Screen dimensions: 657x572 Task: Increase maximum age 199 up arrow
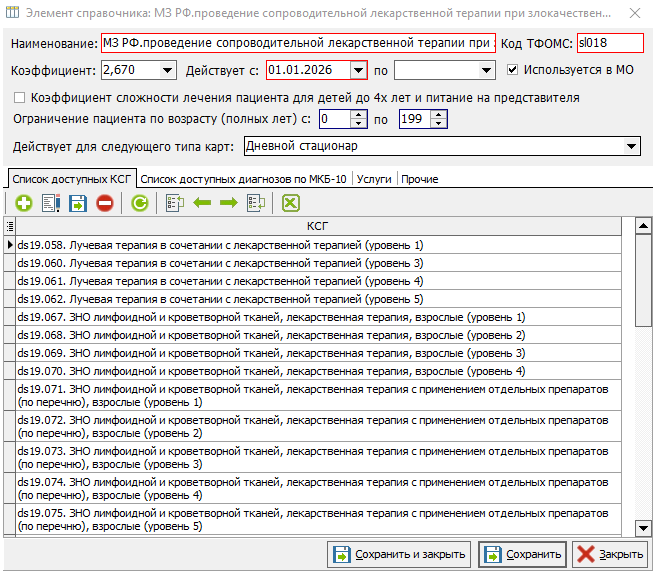pos(438,114)
